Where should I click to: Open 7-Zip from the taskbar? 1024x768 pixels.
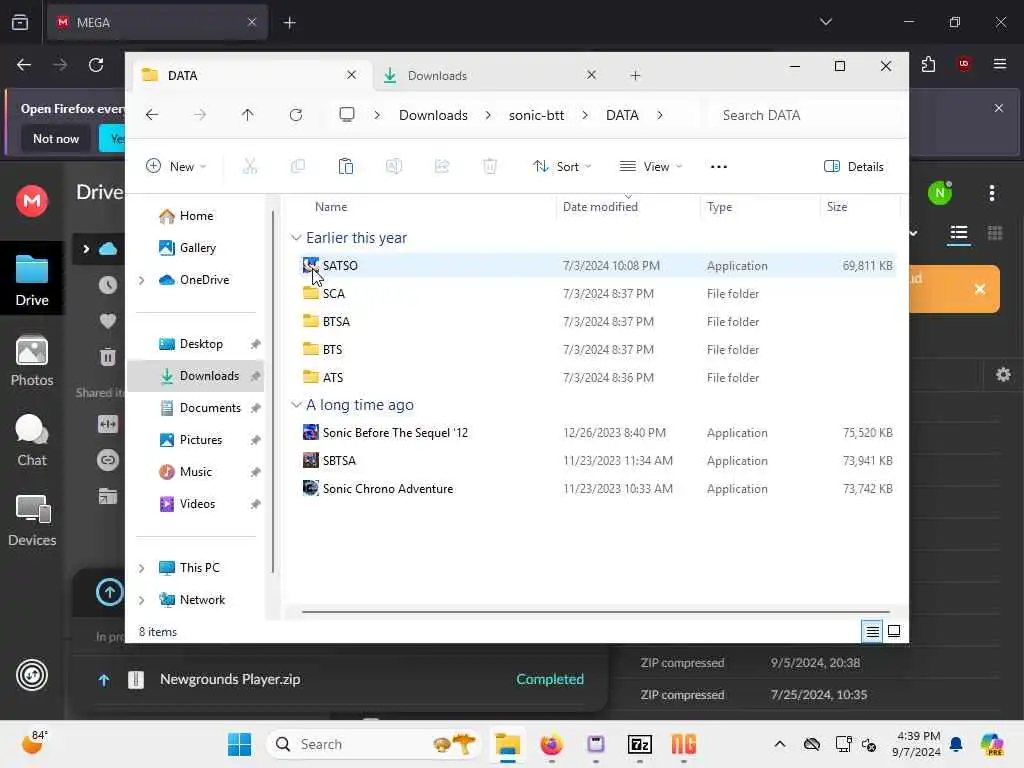639,744
